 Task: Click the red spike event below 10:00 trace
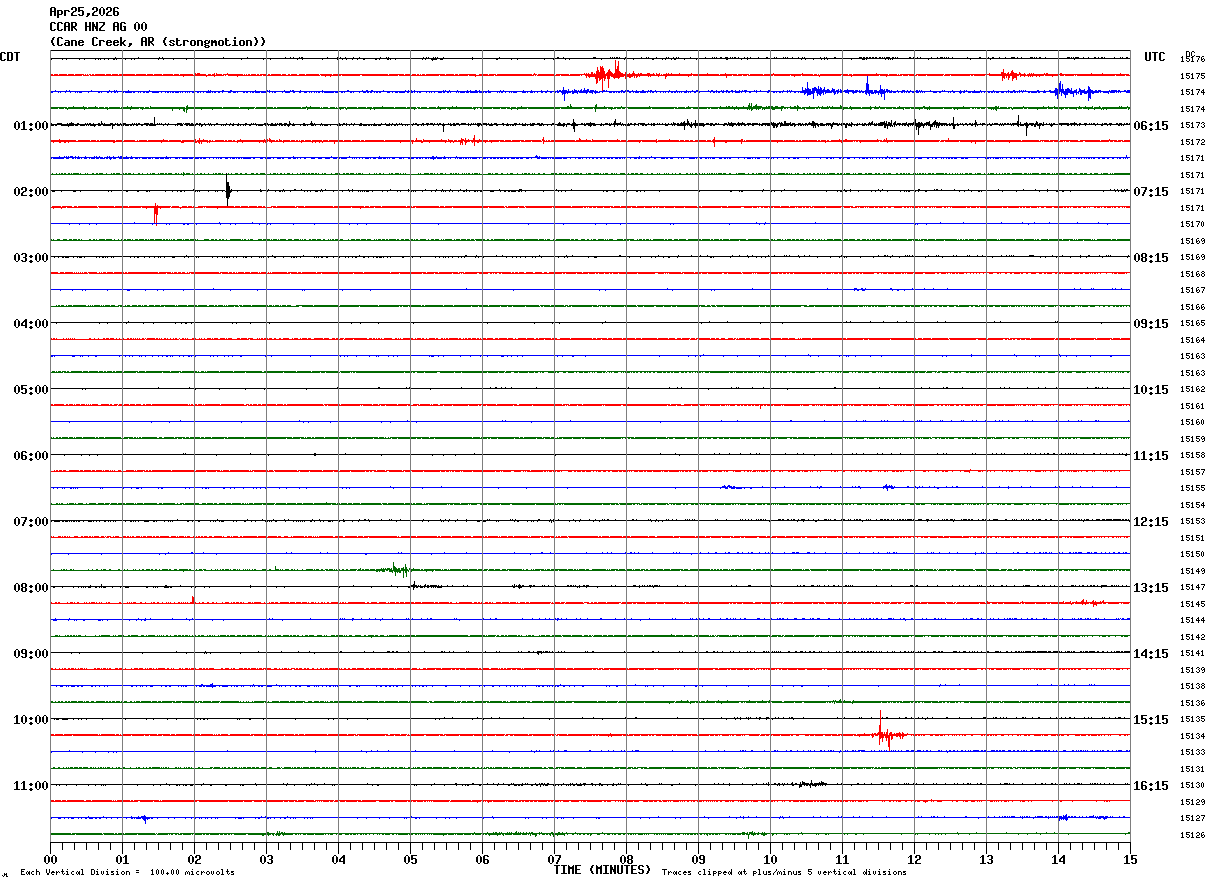click(x=884, y=735)
